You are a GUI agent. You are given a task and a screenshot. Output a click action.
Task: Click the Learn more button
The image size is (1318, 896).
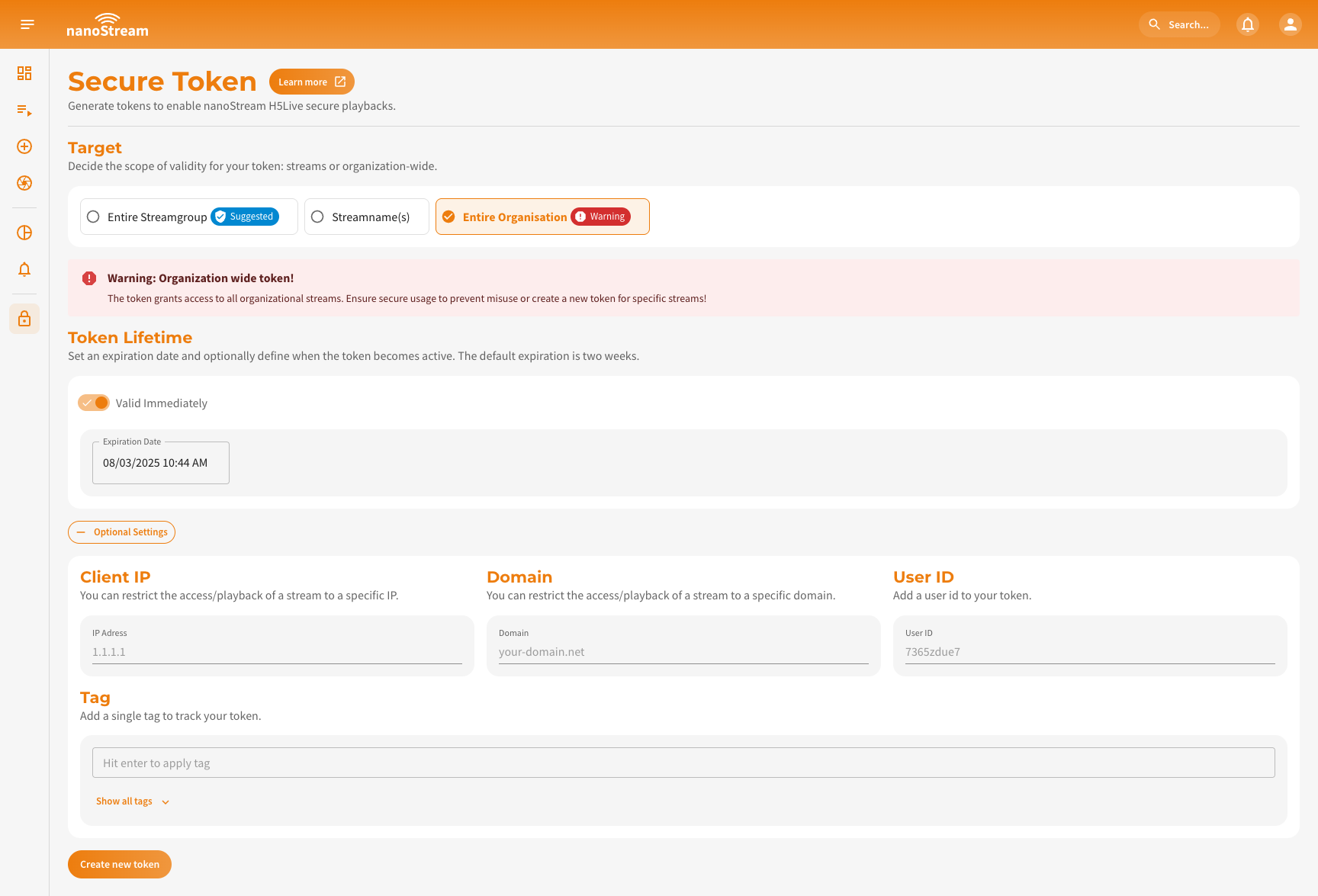[312, 82]
